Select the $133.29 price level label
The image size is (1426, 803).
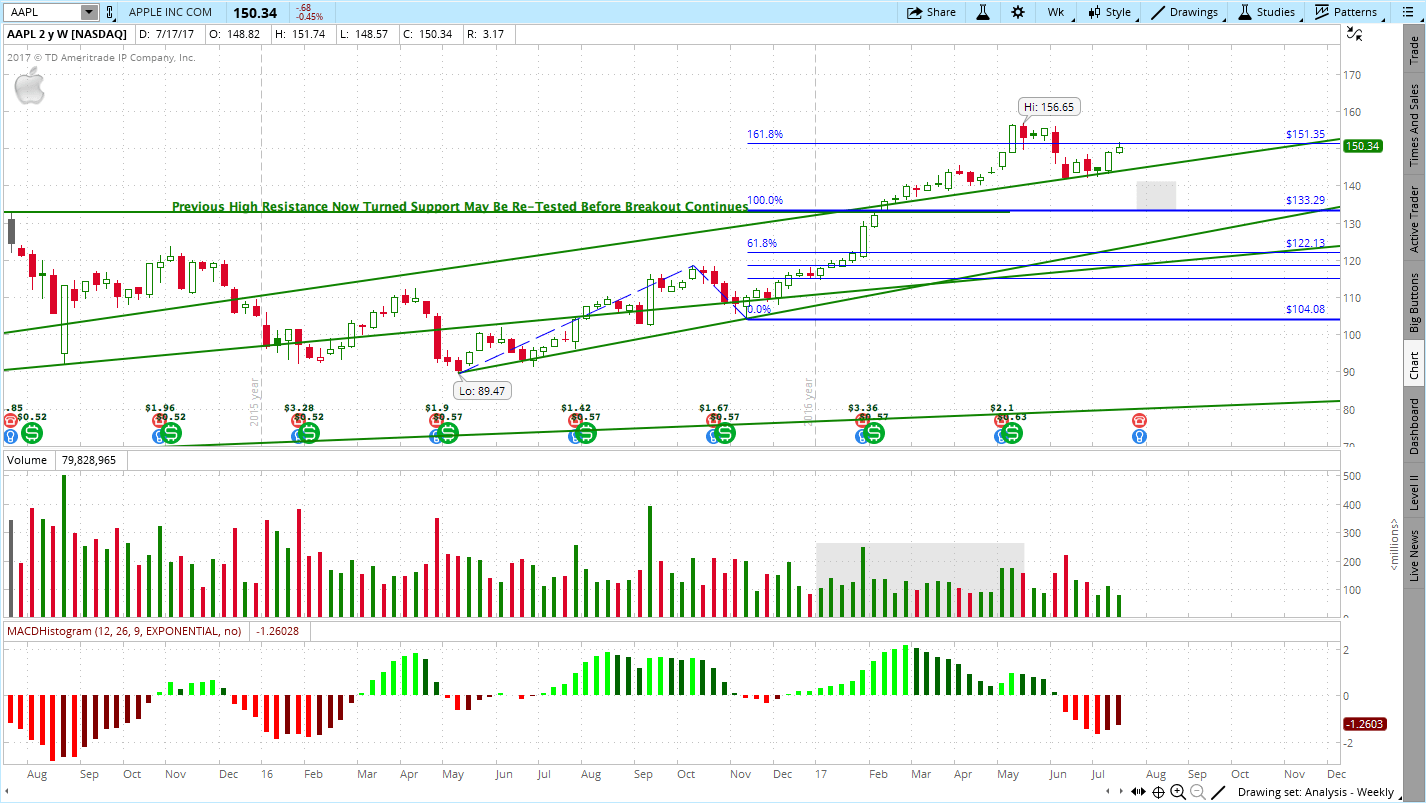coord(1305,201)
